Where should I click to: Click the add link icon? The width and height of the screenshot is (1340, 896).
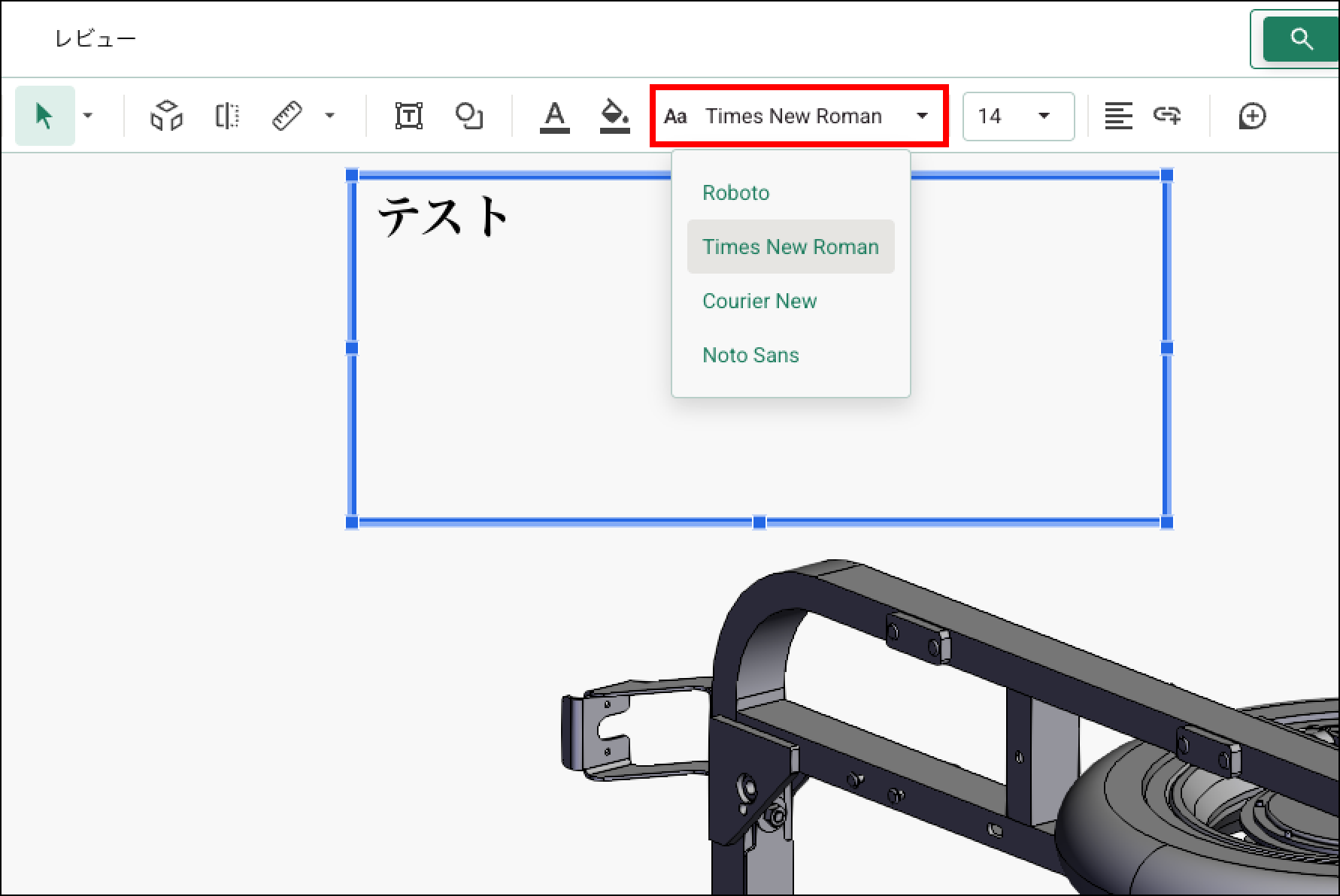tap(1166, 116)
